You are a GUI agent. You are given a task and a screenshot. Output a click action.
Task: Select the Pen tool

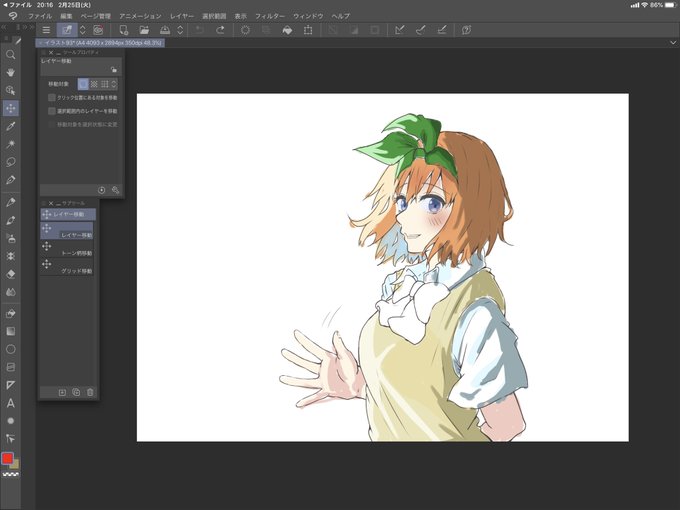11,202
